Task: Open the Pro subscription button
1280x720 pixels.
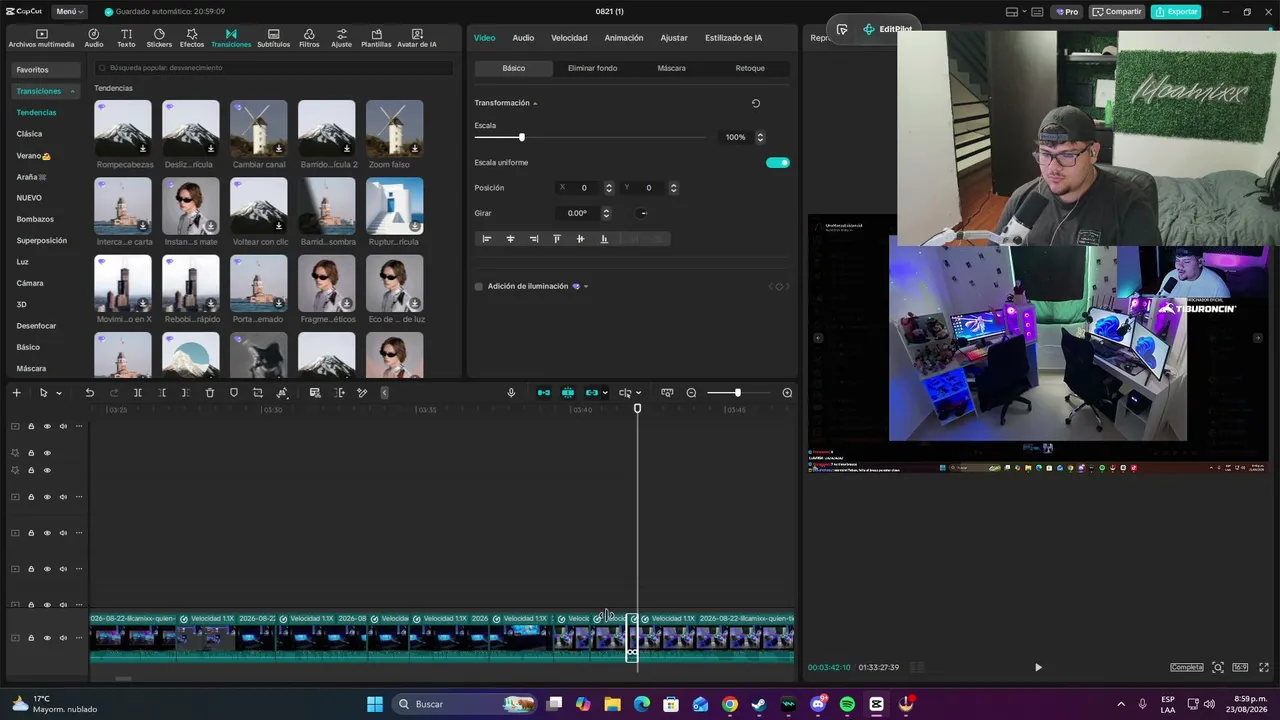Action: tap(1066, 12)
